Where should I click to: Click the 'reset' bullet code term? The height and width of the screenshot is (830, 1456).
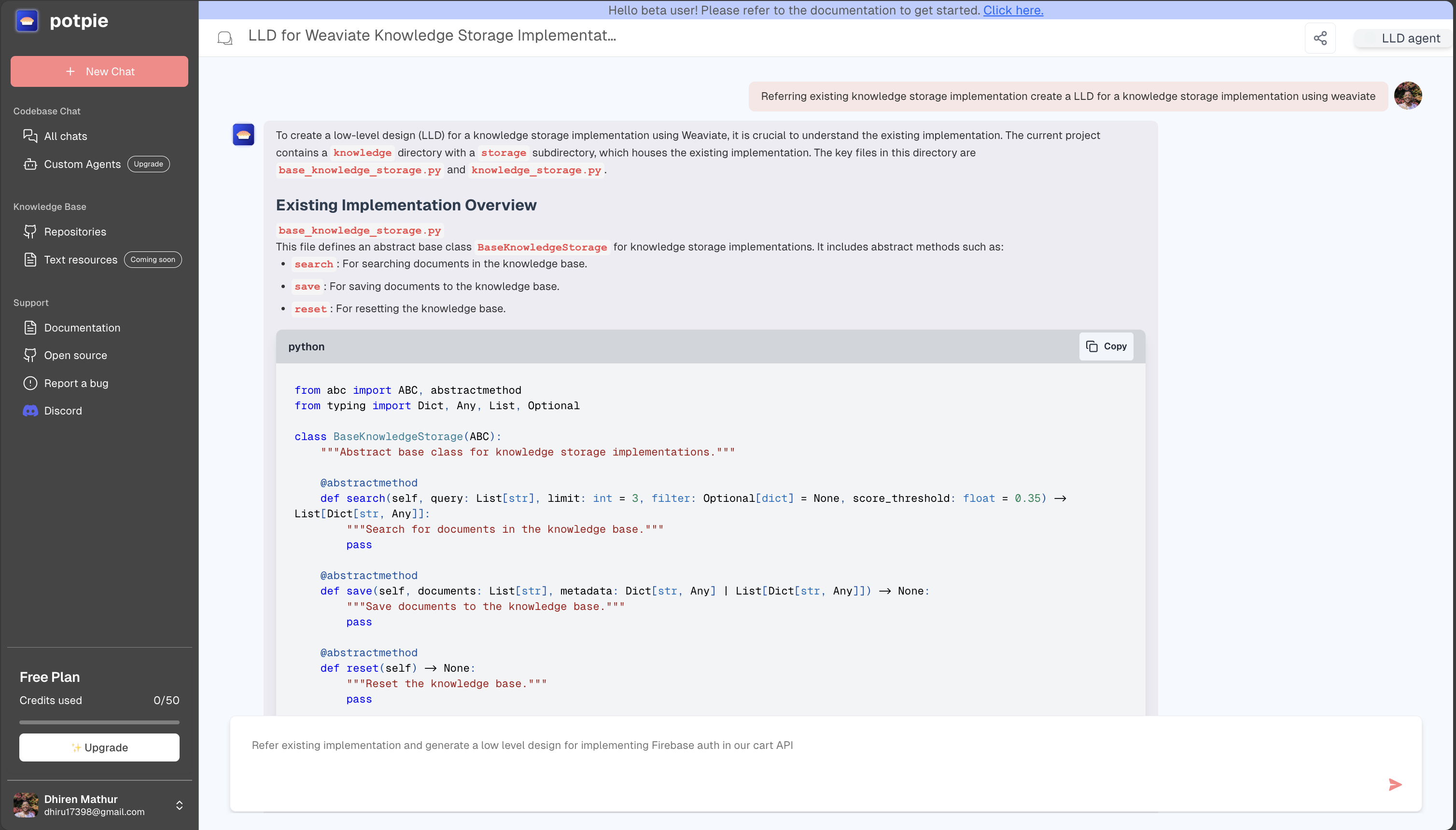[x=310, y=309]
